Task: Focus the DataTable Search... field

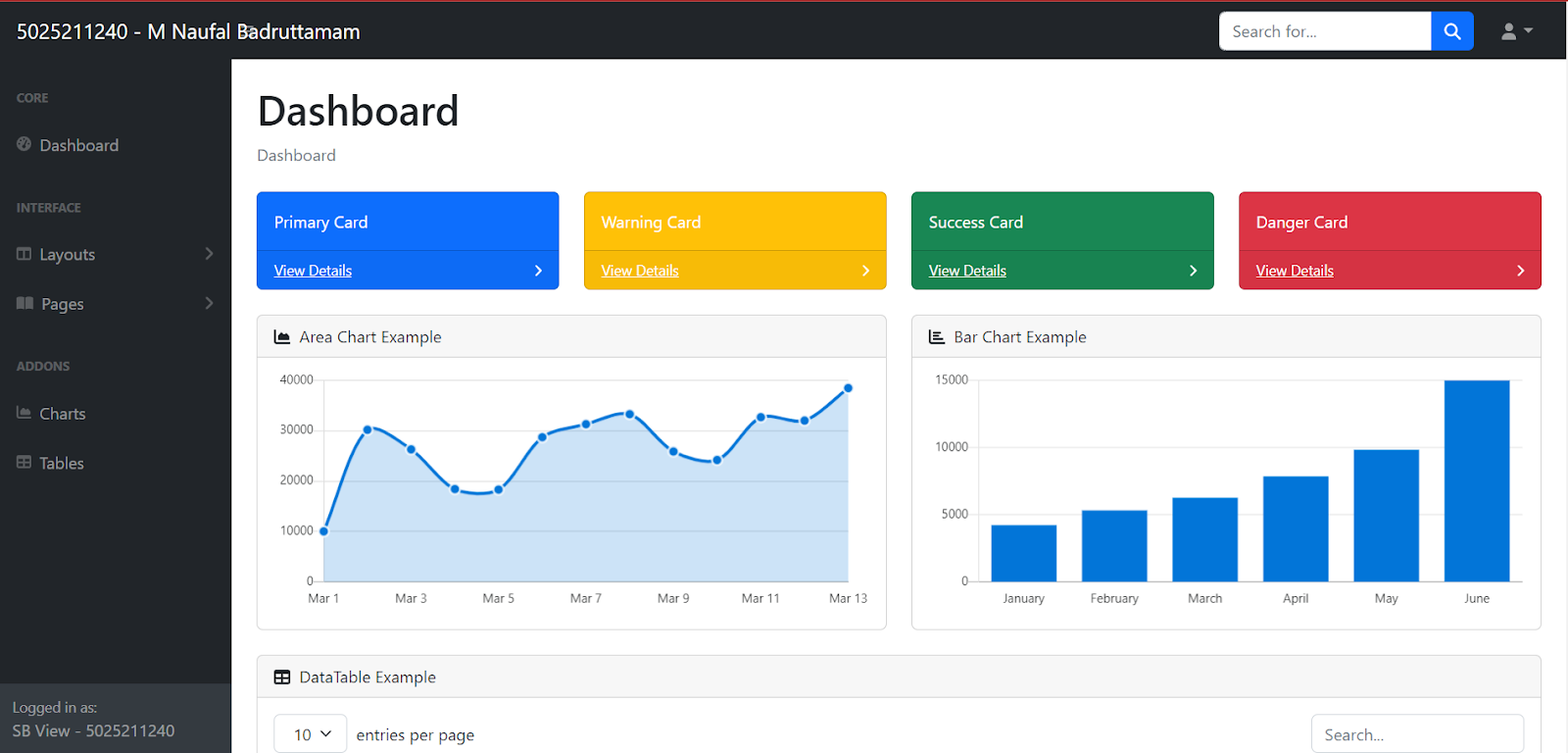Action: pyautogui.click(x=1417, y=734)
